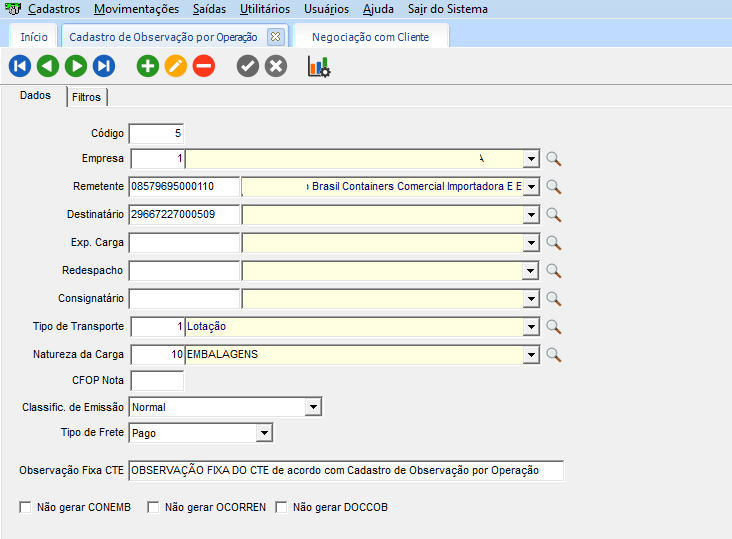Open the Ajuda menu
The image size is (732, 539).
378,9
